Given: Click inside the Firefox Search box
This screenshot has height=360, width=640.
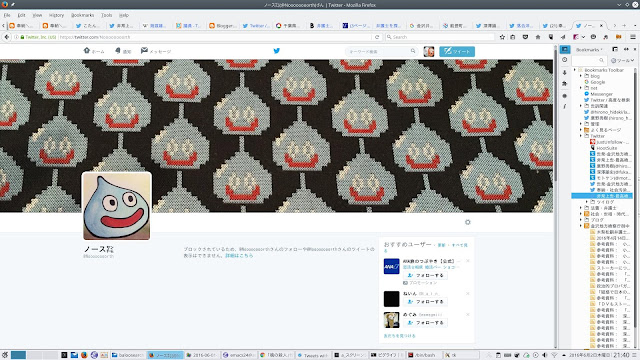Looking at the screenshot, I should (x=440, y=37).
